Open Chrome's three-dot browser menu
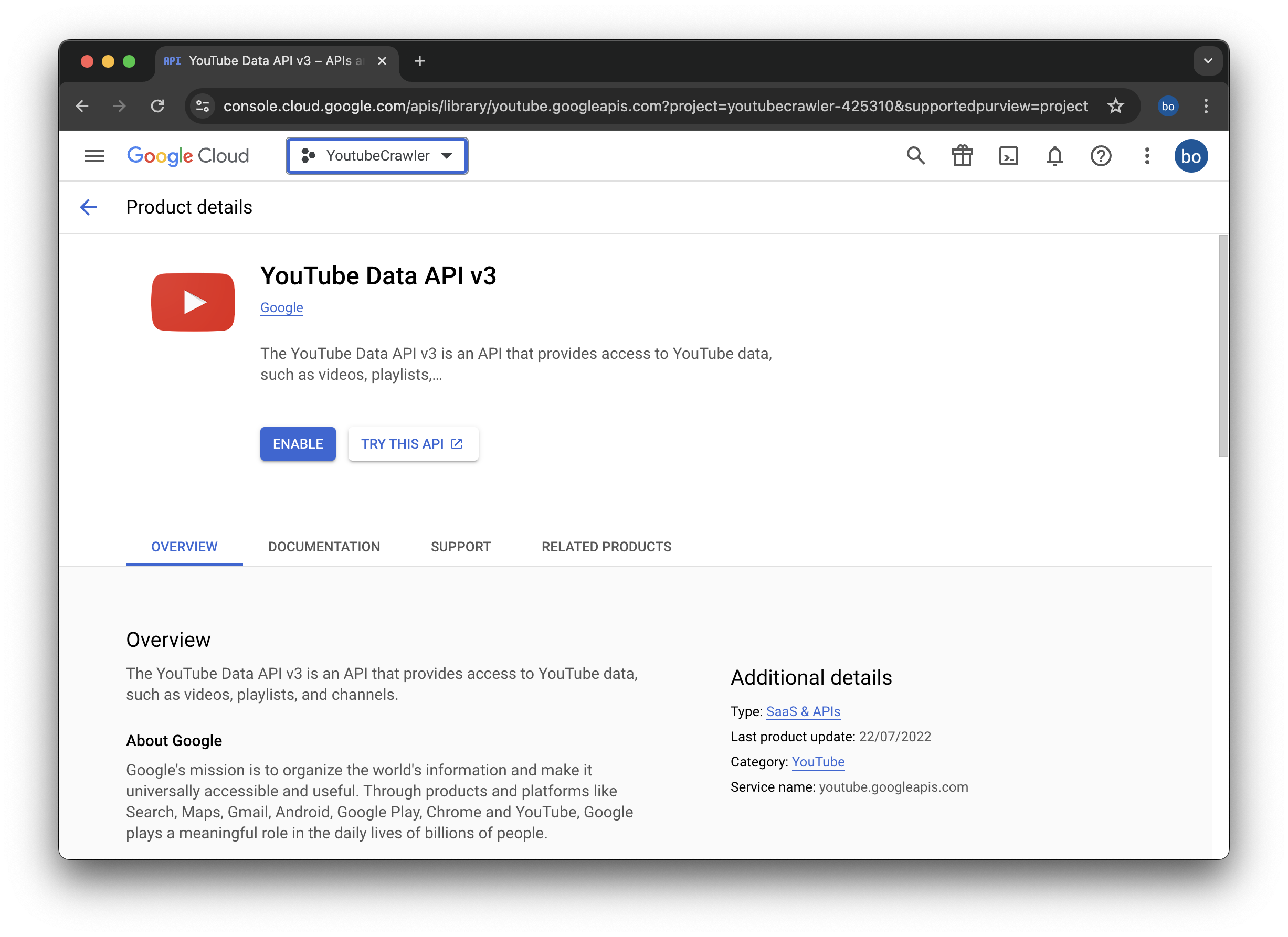 pos(1206,106)
